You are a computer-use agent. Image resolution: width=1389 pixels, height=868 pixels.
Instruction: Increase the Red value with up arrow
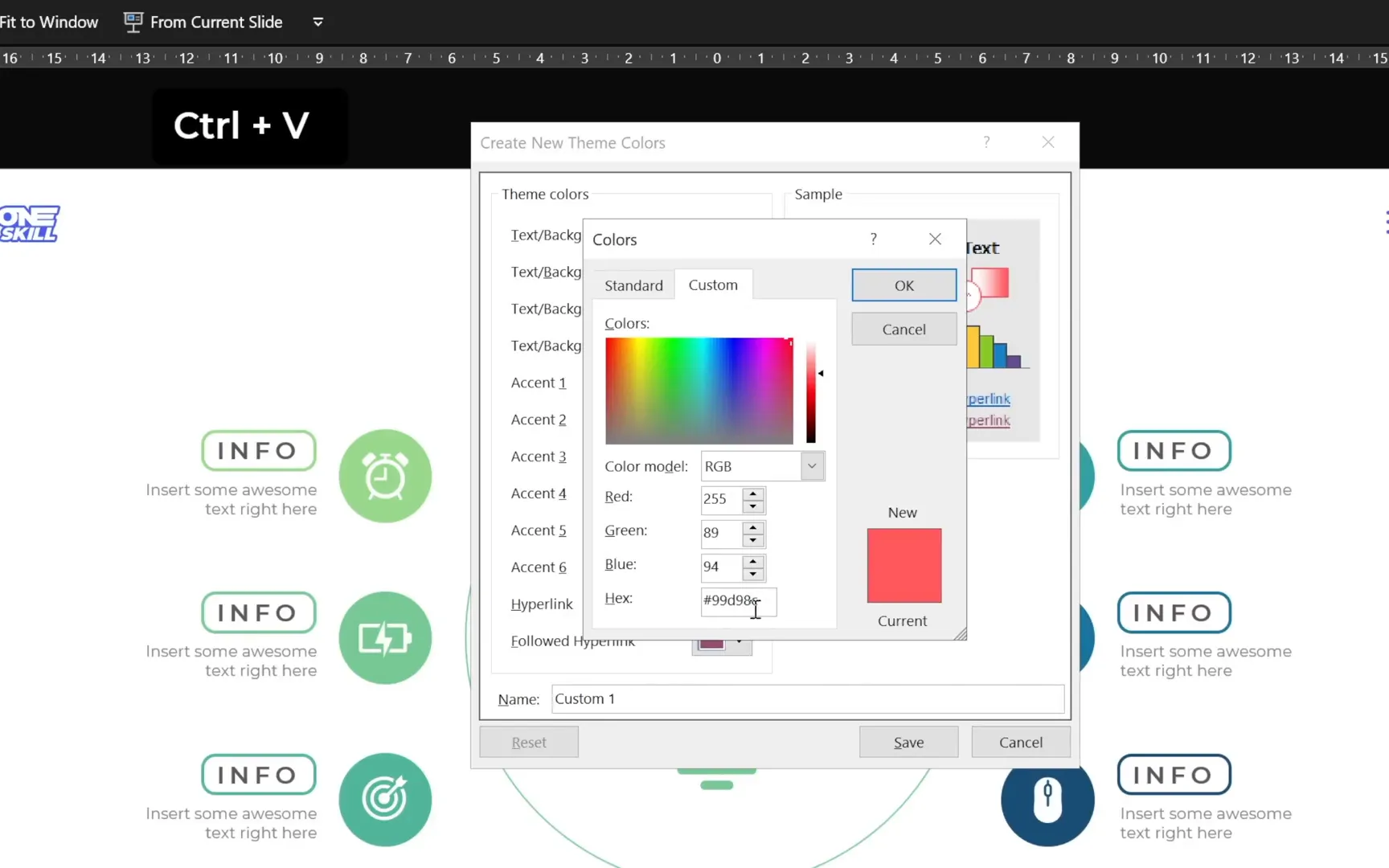(753, 493)
